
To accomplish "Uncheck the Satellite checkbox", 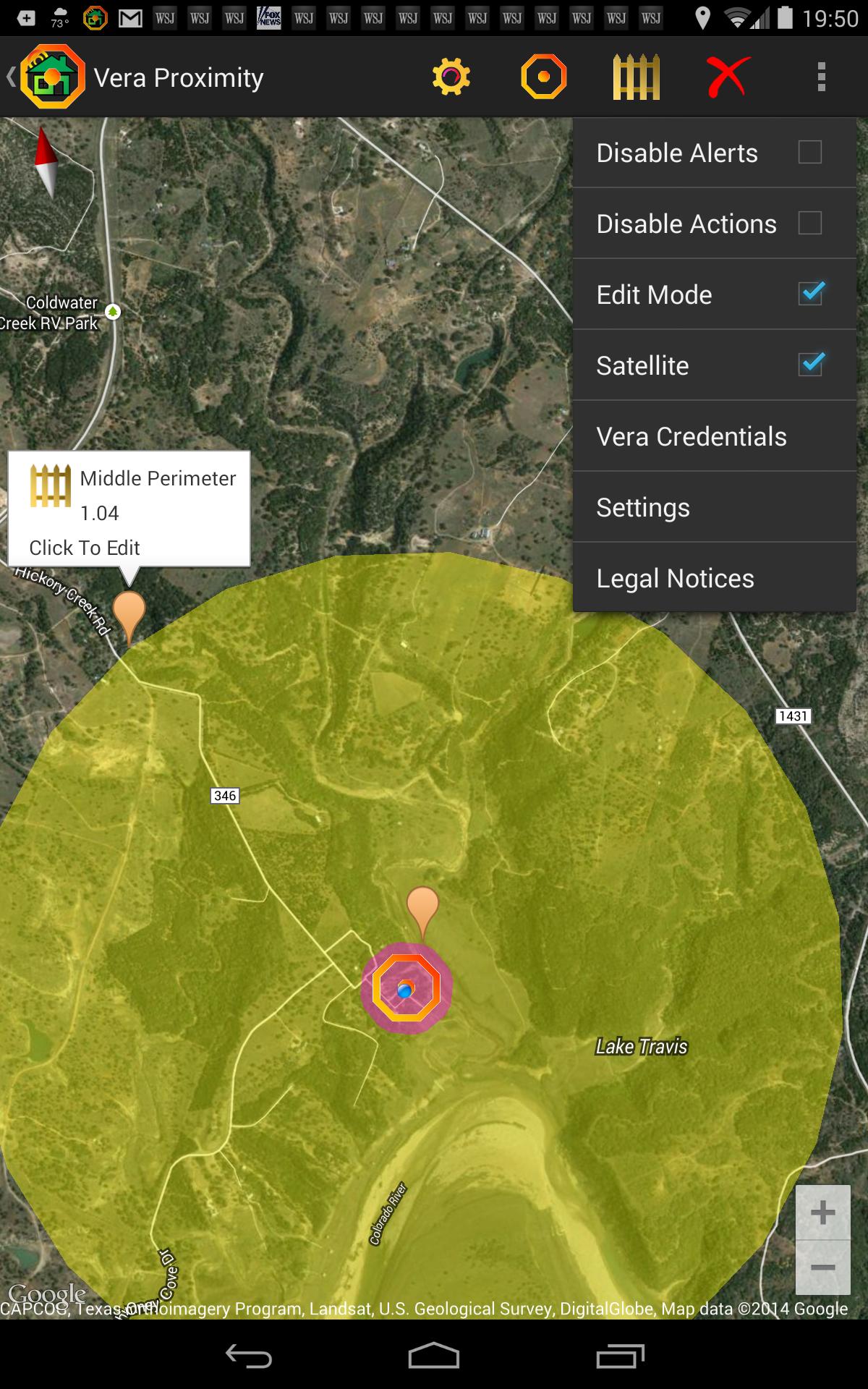I will (811, 364).
